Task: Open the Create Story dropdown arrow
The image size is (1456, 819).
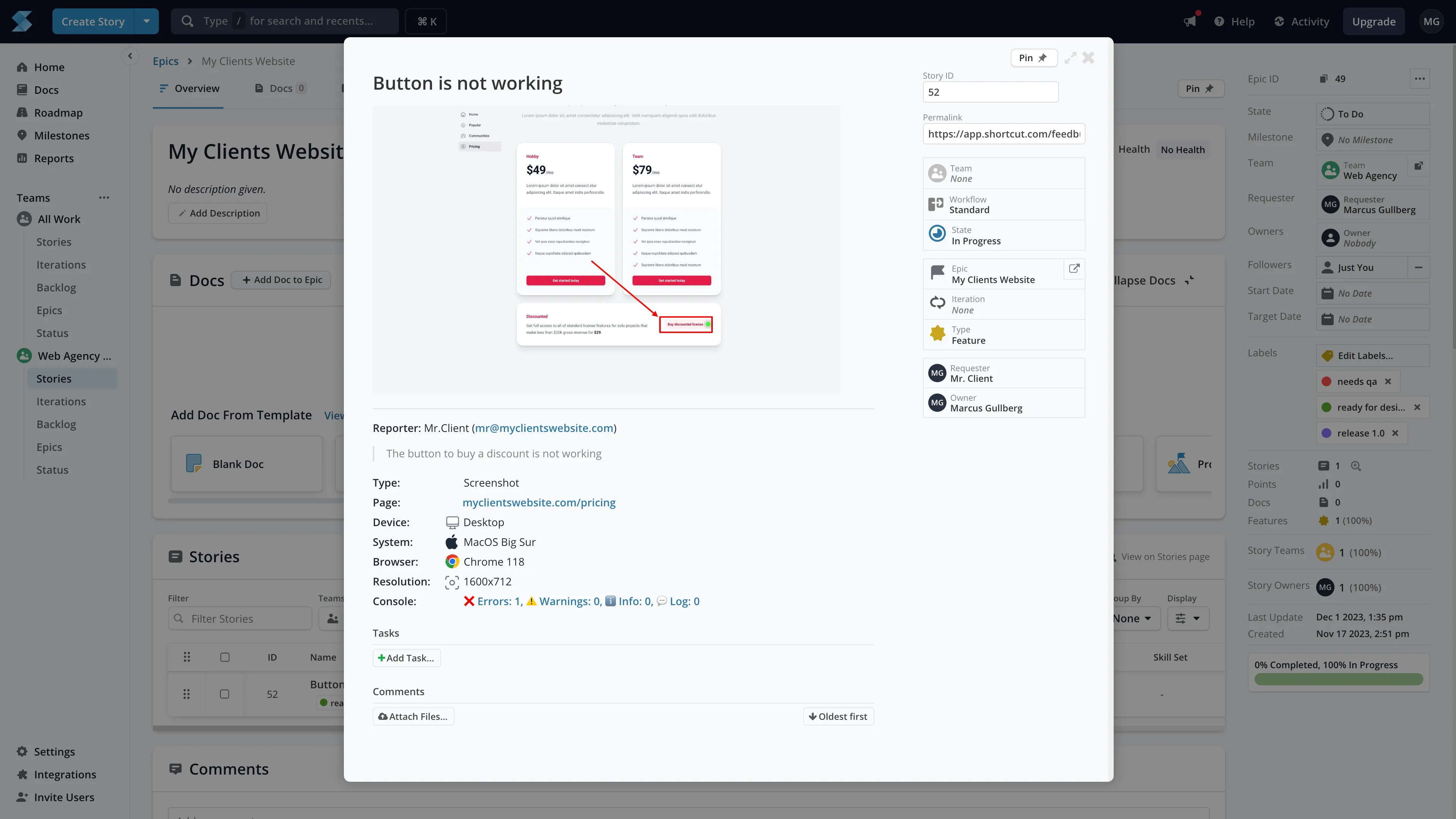Action: point(146,22)
